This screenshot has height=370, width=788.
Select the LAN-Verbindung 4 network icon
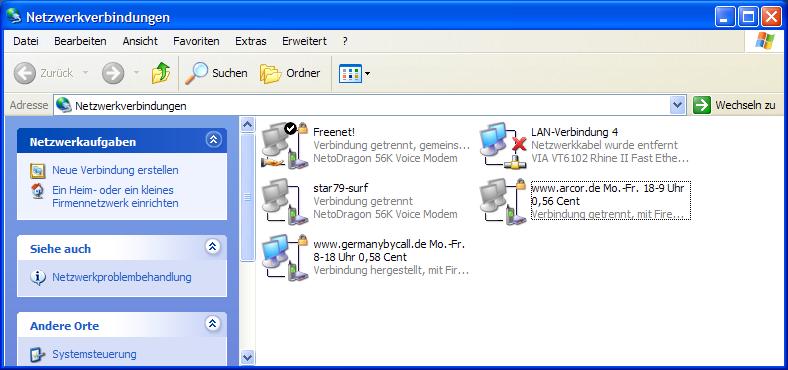click(502, 145)
